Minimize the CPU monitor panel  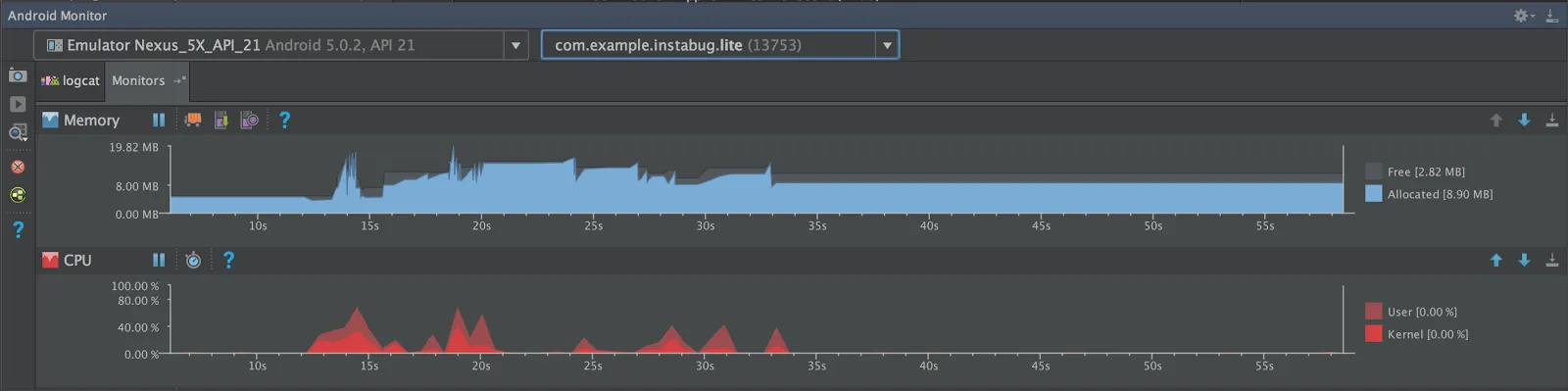pyautogui.click(x=1552, y=260)
